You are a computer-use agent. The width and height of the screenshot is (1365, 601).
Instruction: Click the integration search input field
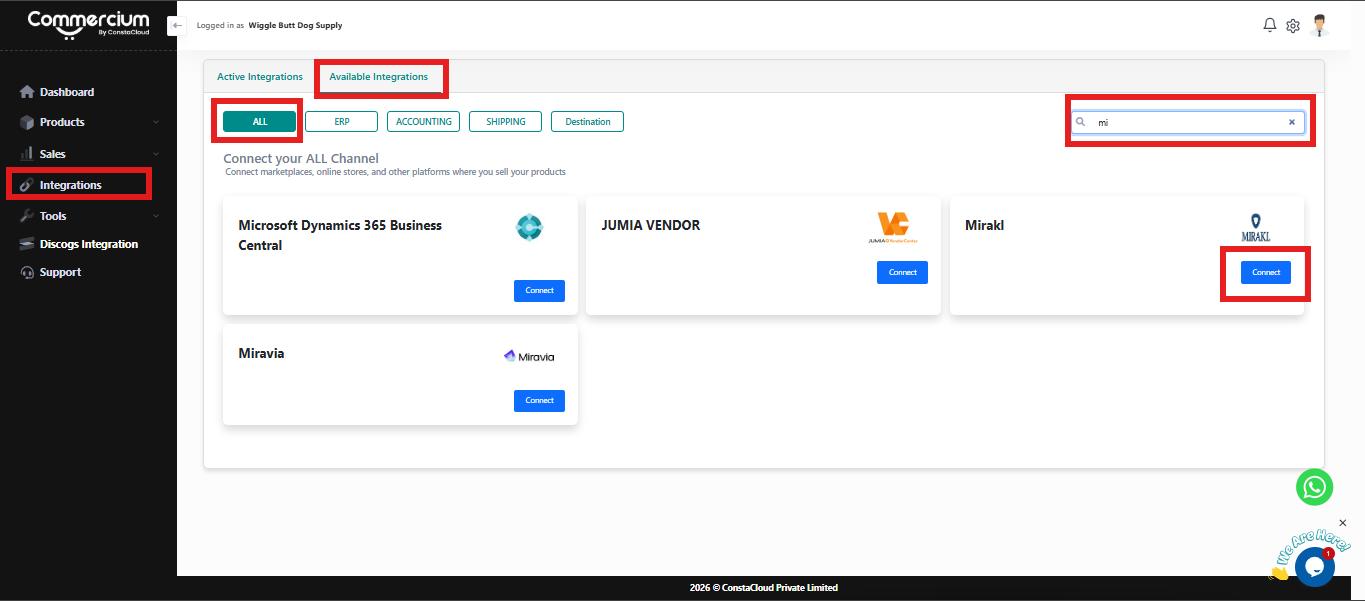click(x=1188, y=122)
